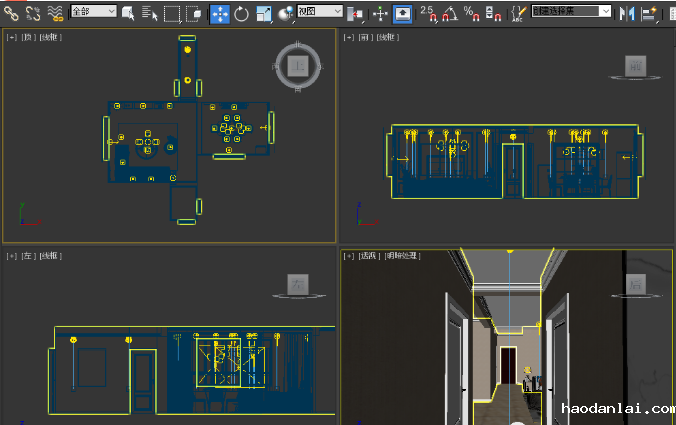Choose the Rectangular Selection Region tool
This screenshot has height=425, width=676.
[172, 14]
